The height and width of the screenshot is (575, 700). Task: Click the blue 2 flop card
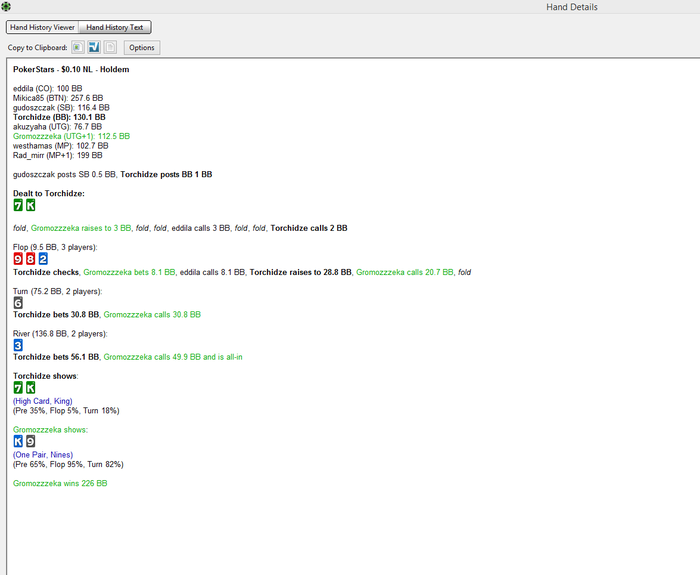43,259
